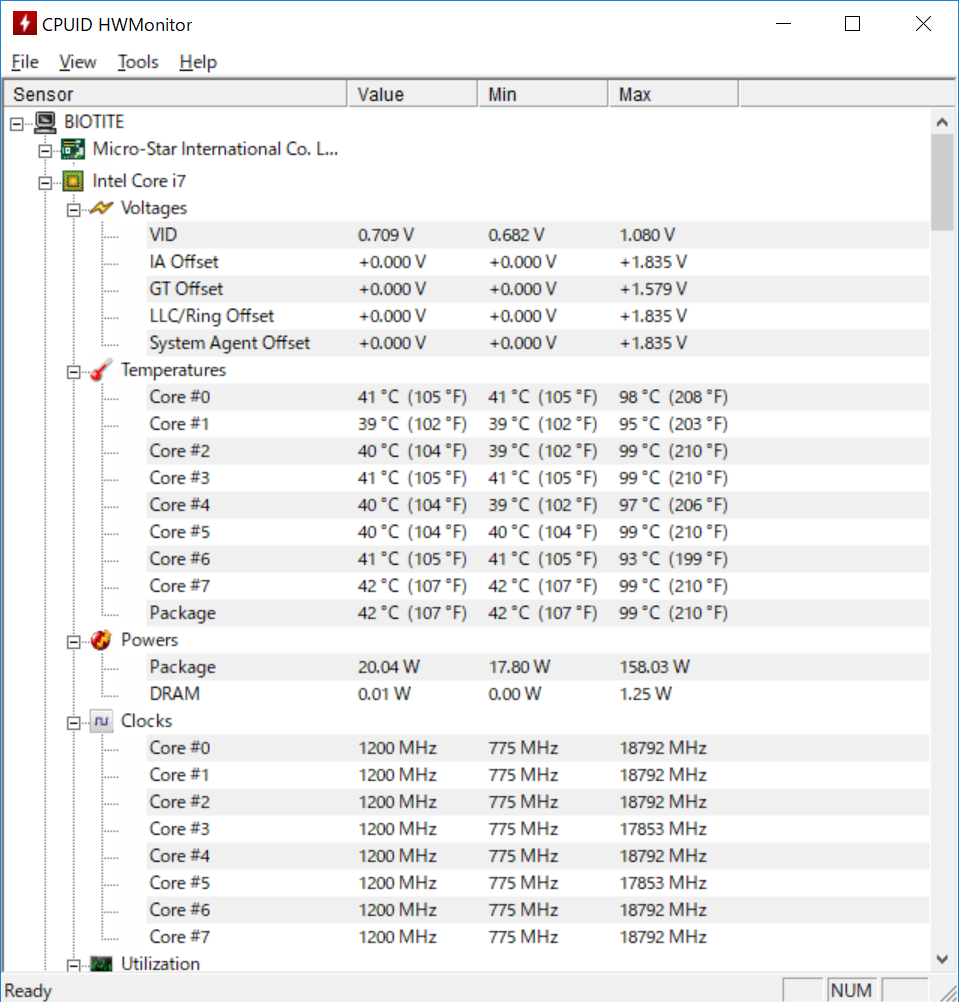Image resolution: width=959 pixels, height=1002 pixels.
Task: Click the Utilization graph icon
Action: [101, 964]
